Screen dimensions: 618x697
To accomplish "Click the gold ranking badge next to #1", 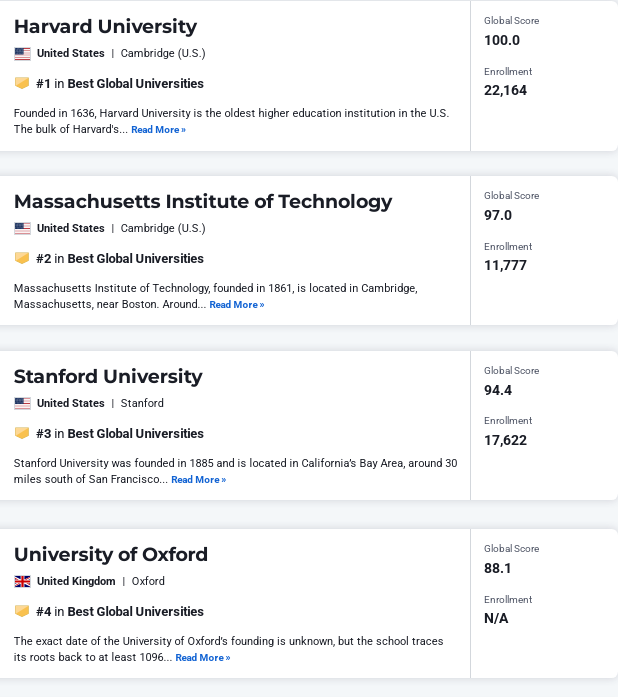I will click(x=22, y=83).
